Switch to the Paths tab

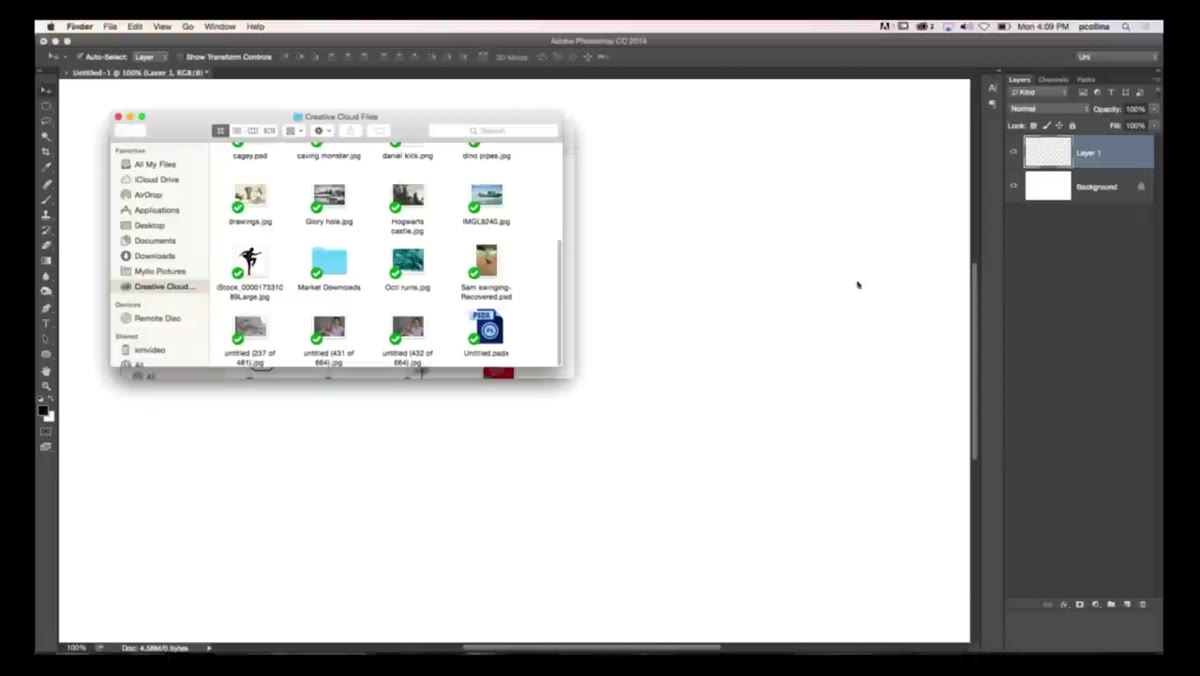(x=1085, y=79)
